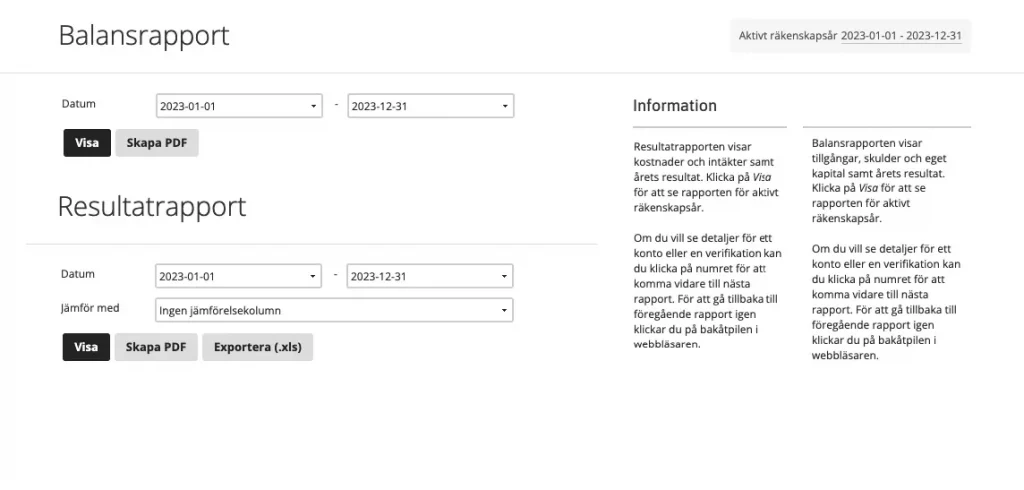This screenshot has width=1024, height=490.
Task: Click the Jämför med label
Action: pos(90,308)
